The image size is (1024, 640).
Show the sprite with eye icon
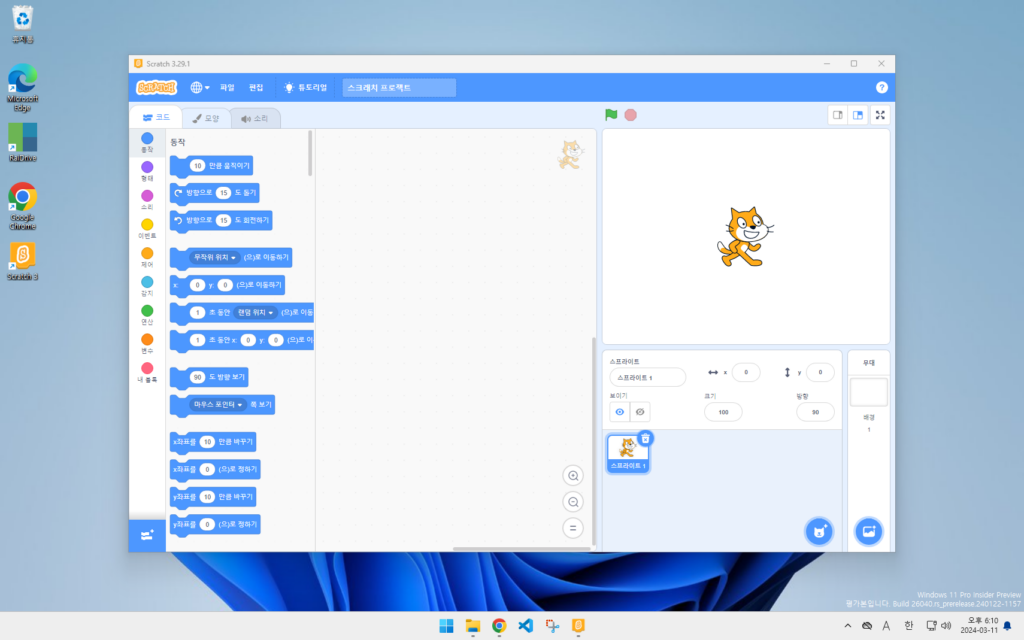pos(619,412)
